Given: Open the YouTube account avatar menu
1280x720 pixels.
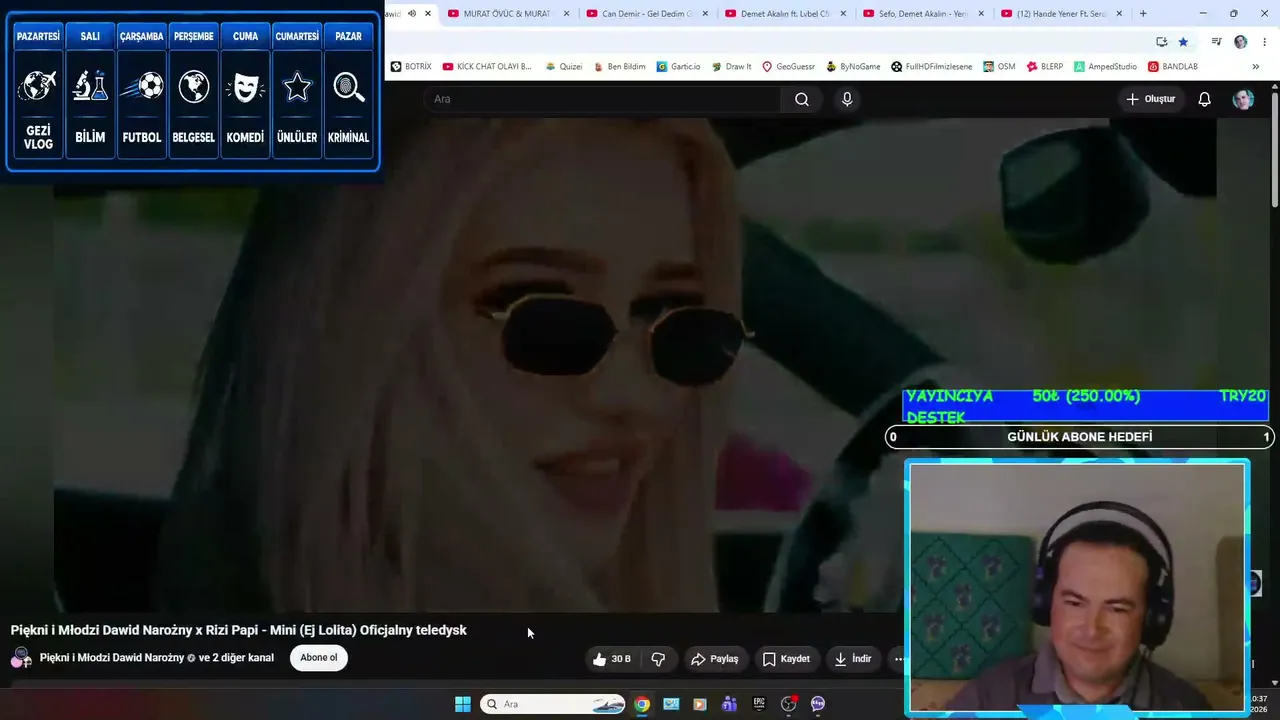Looking at the screenshot, I should [x=1243, y=99].
